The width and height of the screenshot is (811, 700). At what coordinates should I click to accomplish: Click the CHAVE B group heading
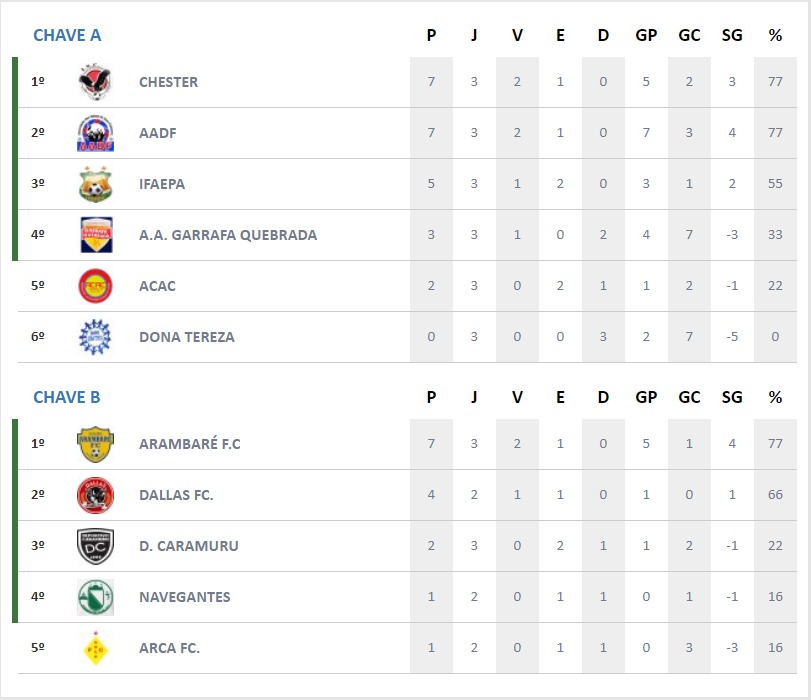coord(67,397)
